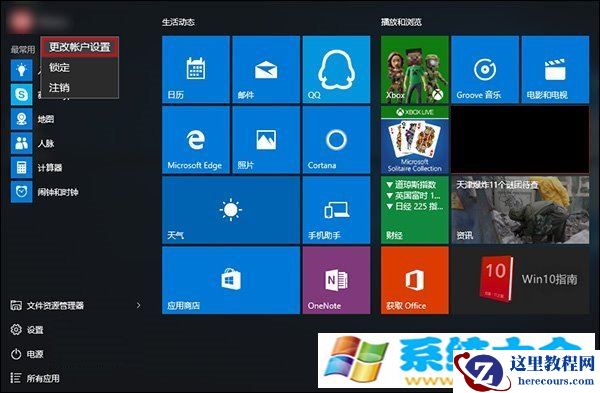Open the Weather (天气) tile
The height and width of the screenshot is (393, 600).
click(231, 210)
